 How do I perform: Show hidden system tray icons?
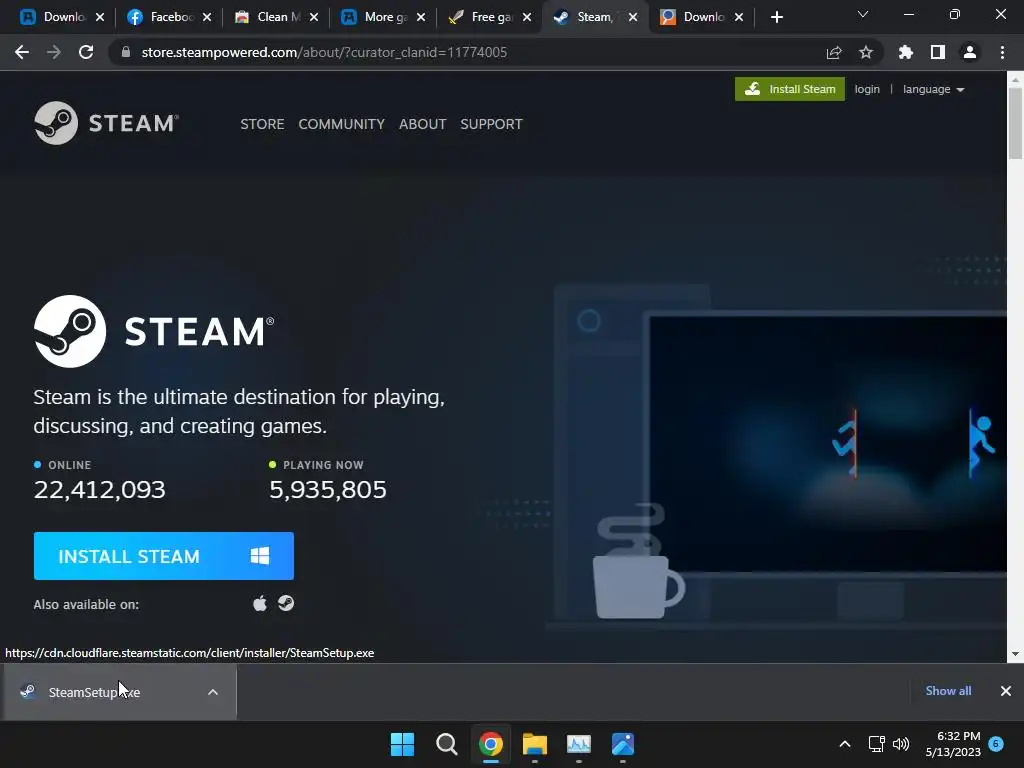844,744
